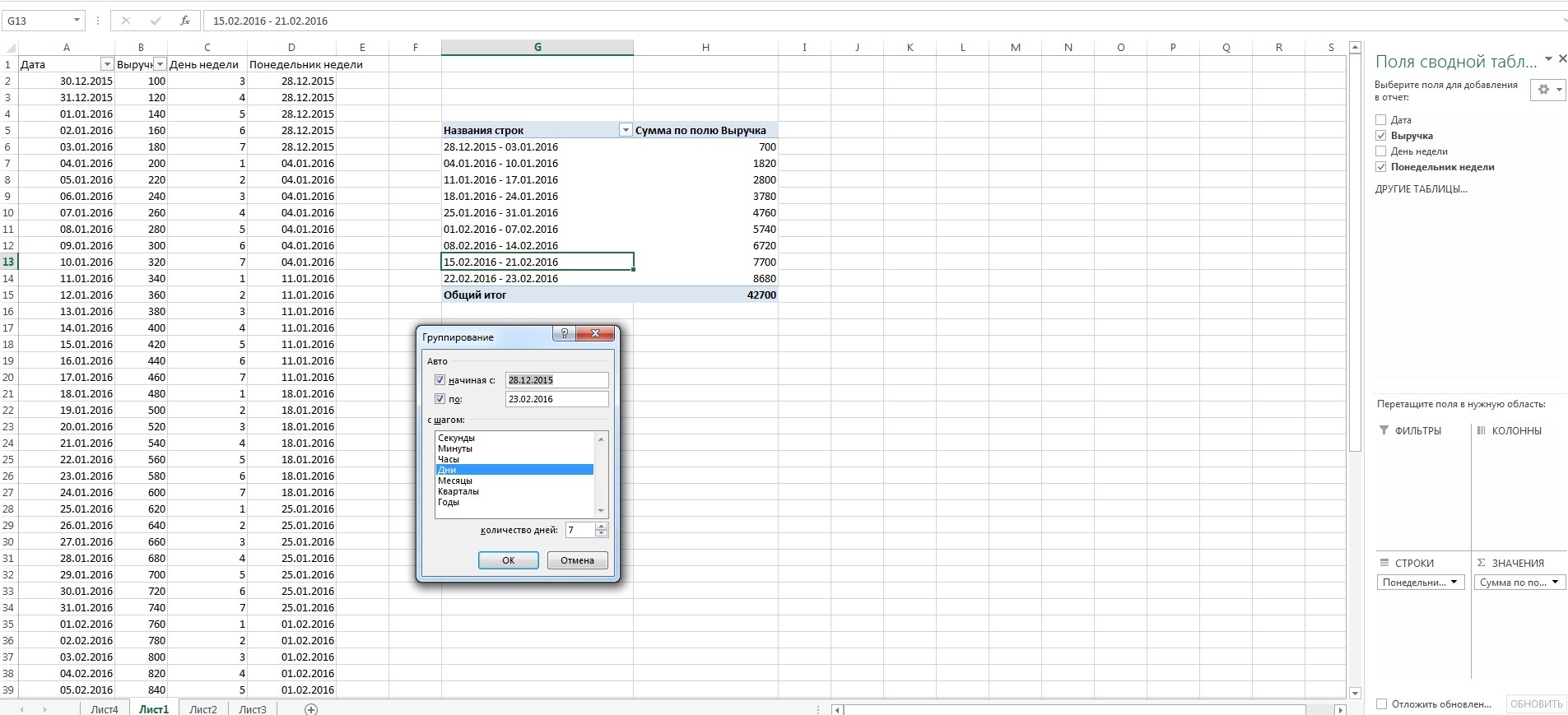The height and width of the screenshot is (715, 1568).
Task: Close the Группирование dialog with red X
Action: (595, 333)
